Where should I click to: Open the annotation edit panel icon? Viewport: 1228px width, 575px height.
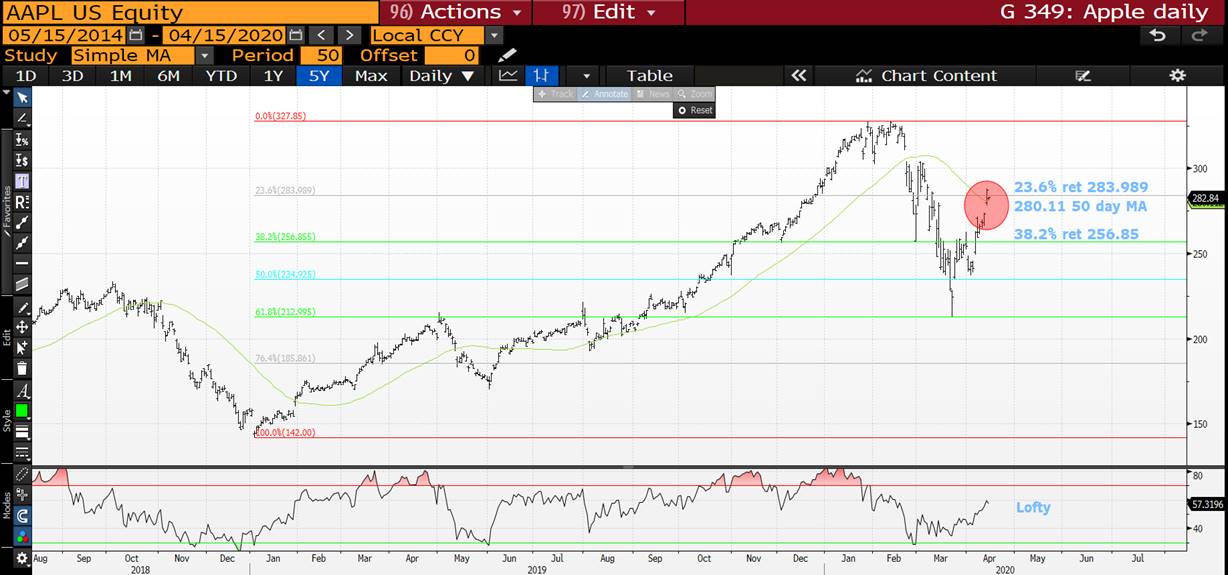click(1082, 75)
